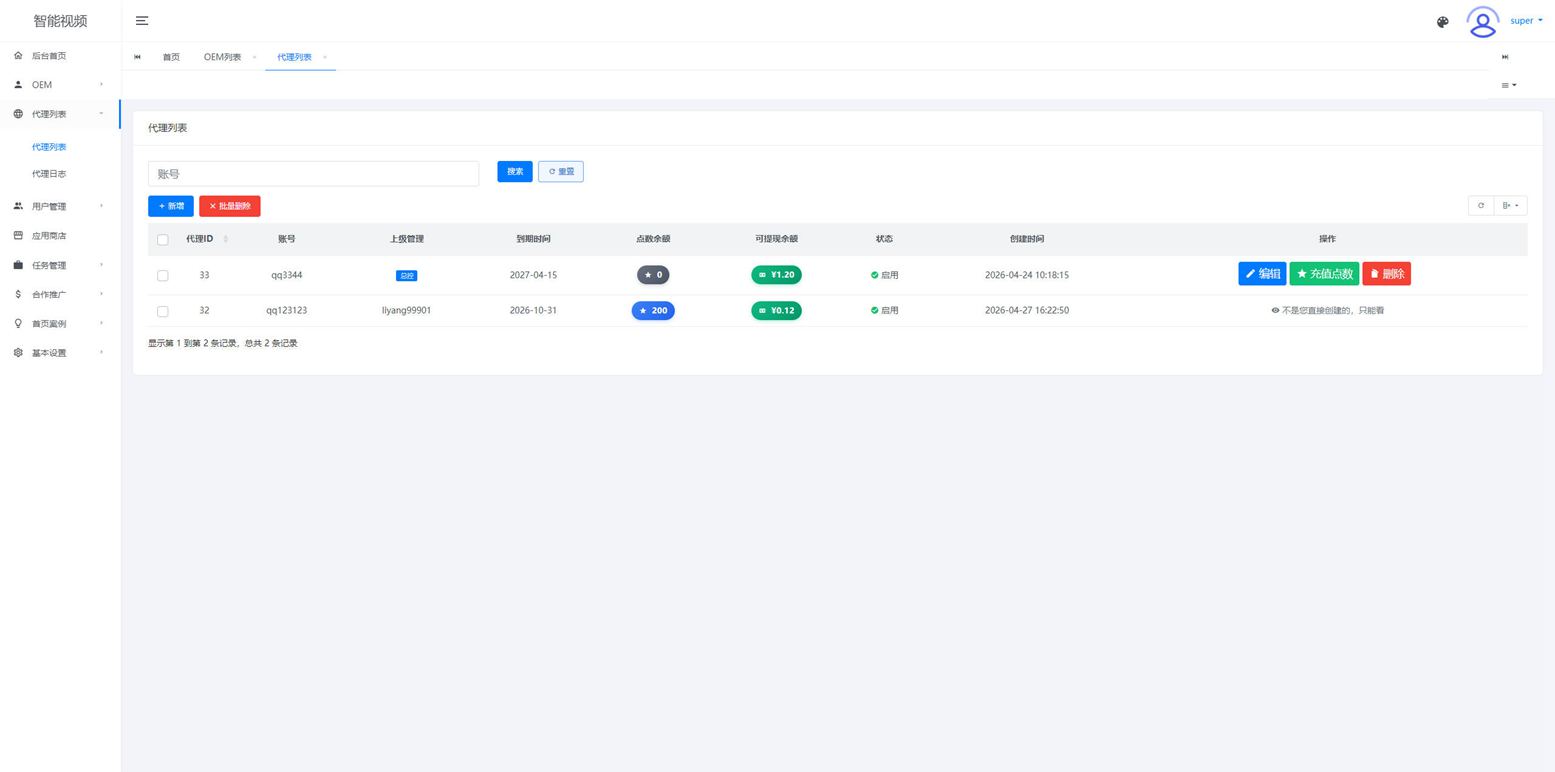
Task: Toggle the sidebar collapse hamburger icon
Action: click(x=142, y=21)
